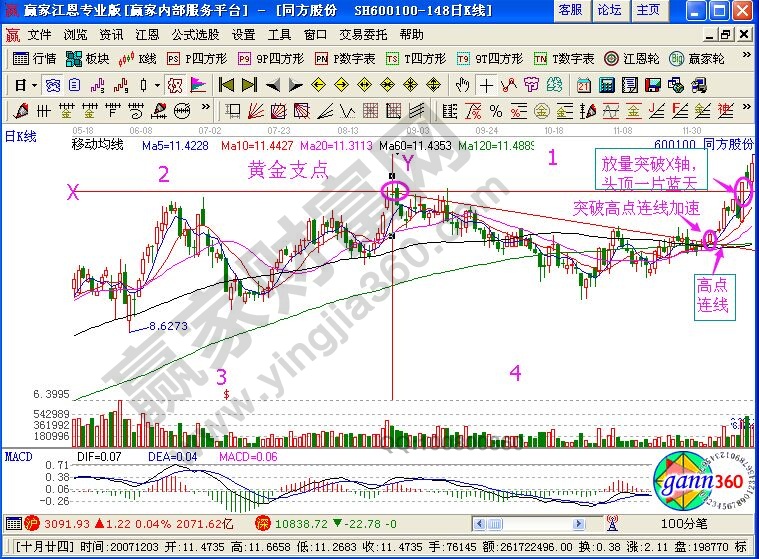Toggle the crosshair cursor tool
Viewport: 759px width, 559px height.
tap(488, 84)
